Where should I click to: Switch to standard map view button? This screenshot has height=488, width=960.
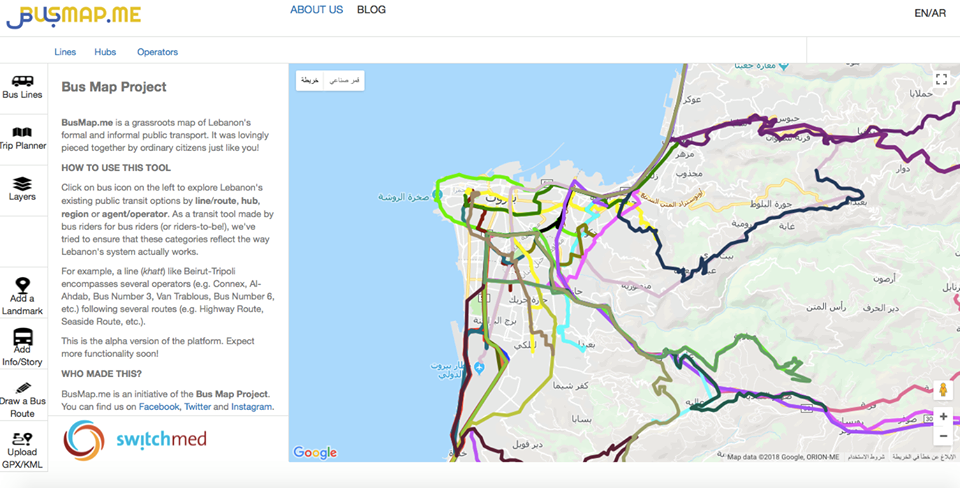point(311,79)
